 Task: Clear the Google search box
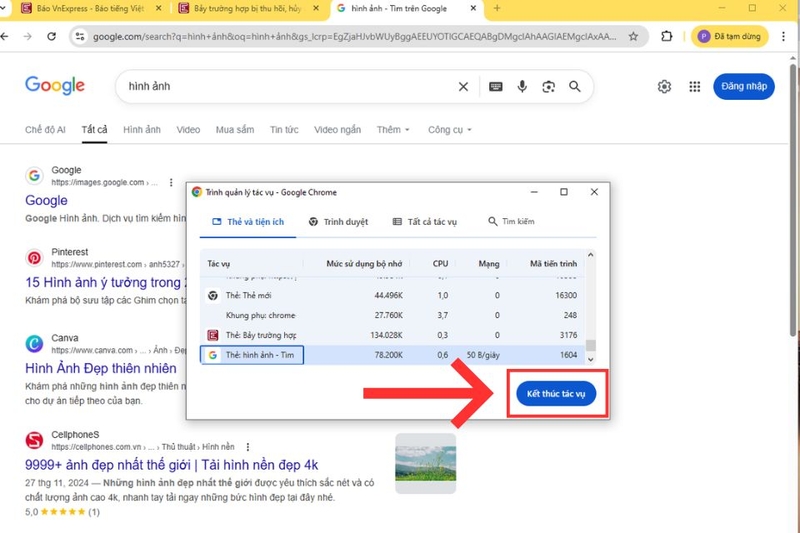click(x=463, y=87)
